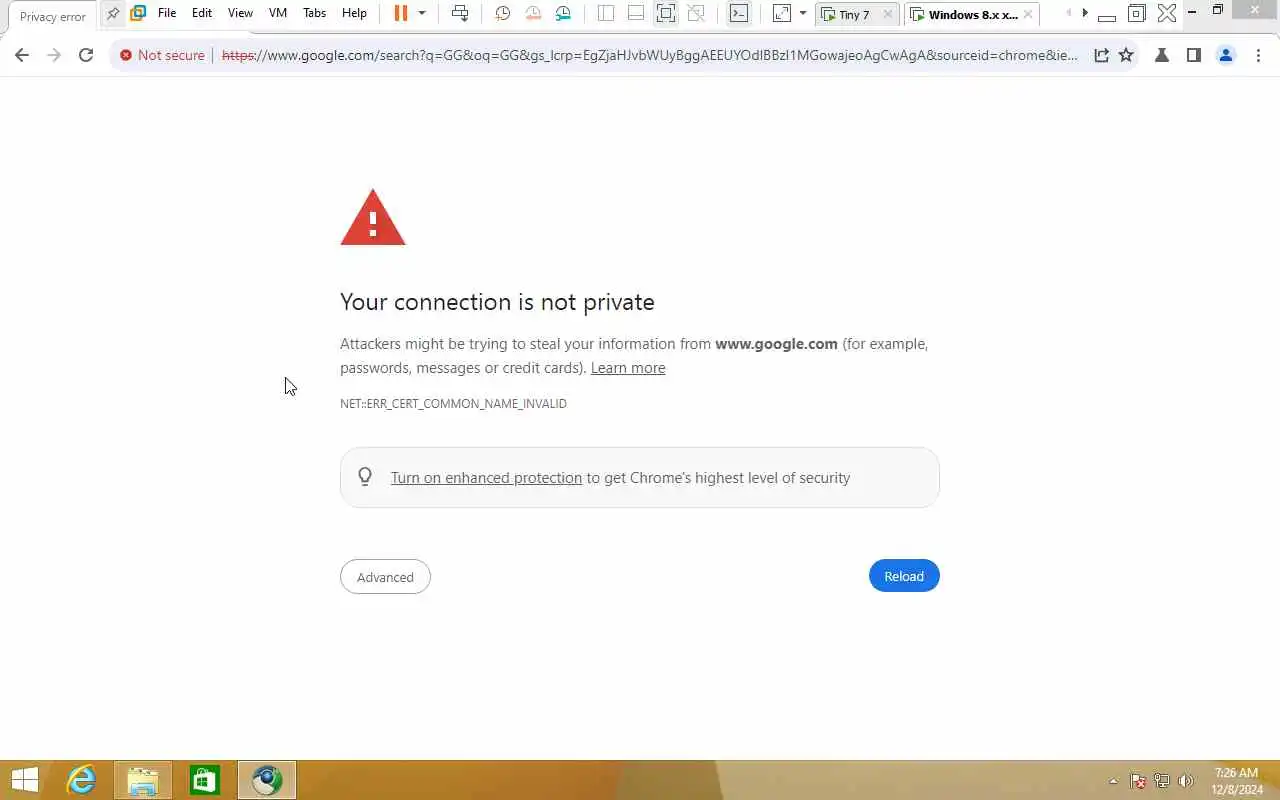Open the volume speaker icon
Viewport: 1280px width, 800px height.
click(x=1186, y=781)
